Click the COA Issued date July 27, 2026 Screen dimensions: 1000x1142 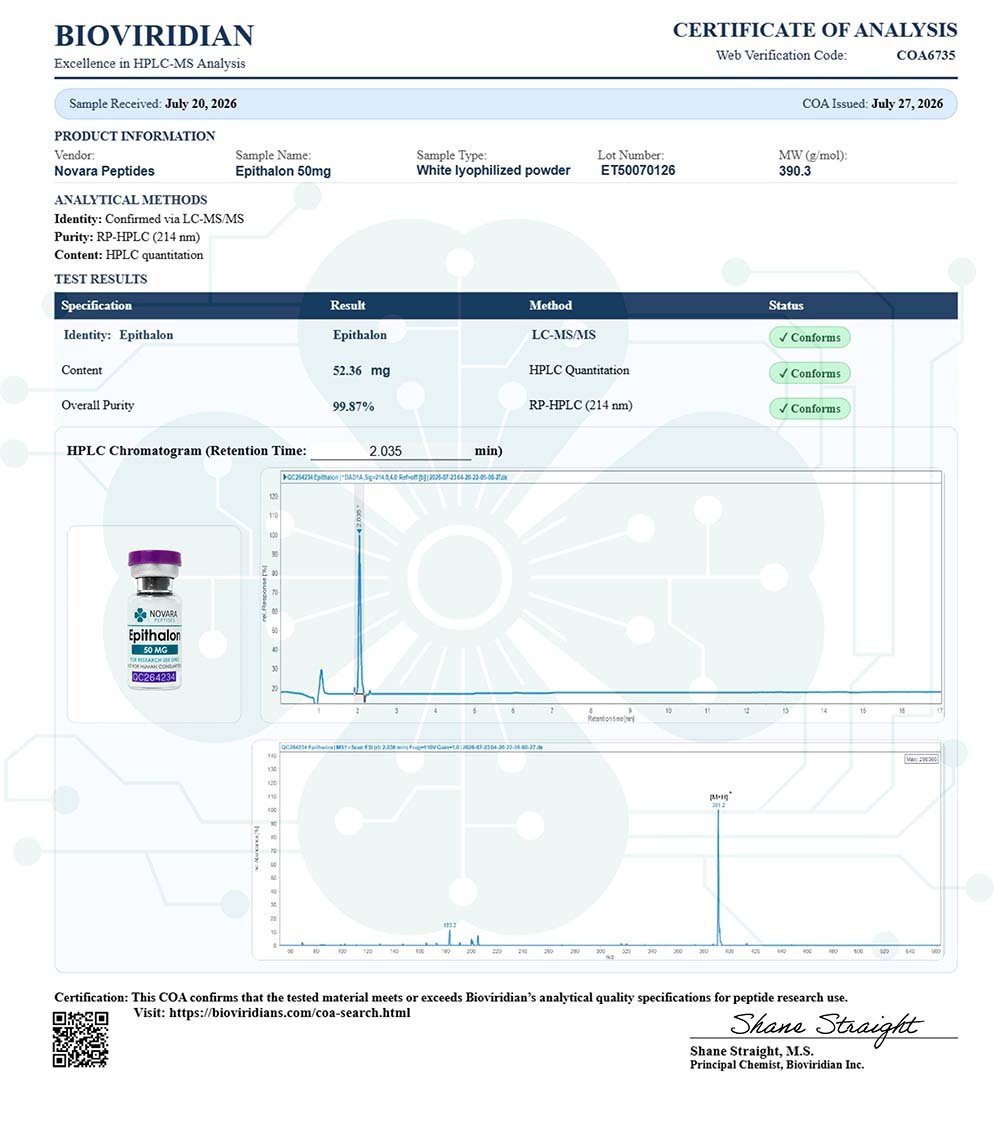pos(907,103)
